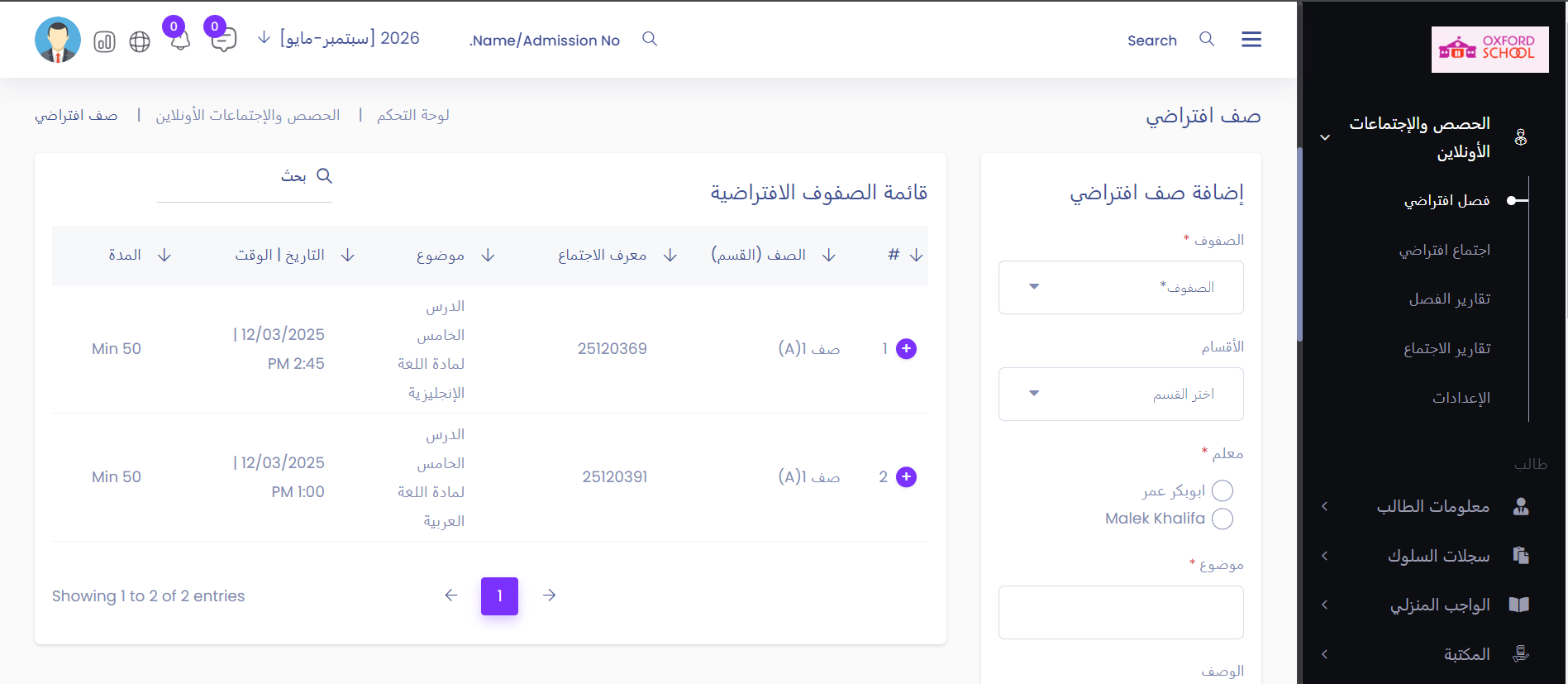
Task: Open the الصفوف class dropdown
Action: 1120,287
